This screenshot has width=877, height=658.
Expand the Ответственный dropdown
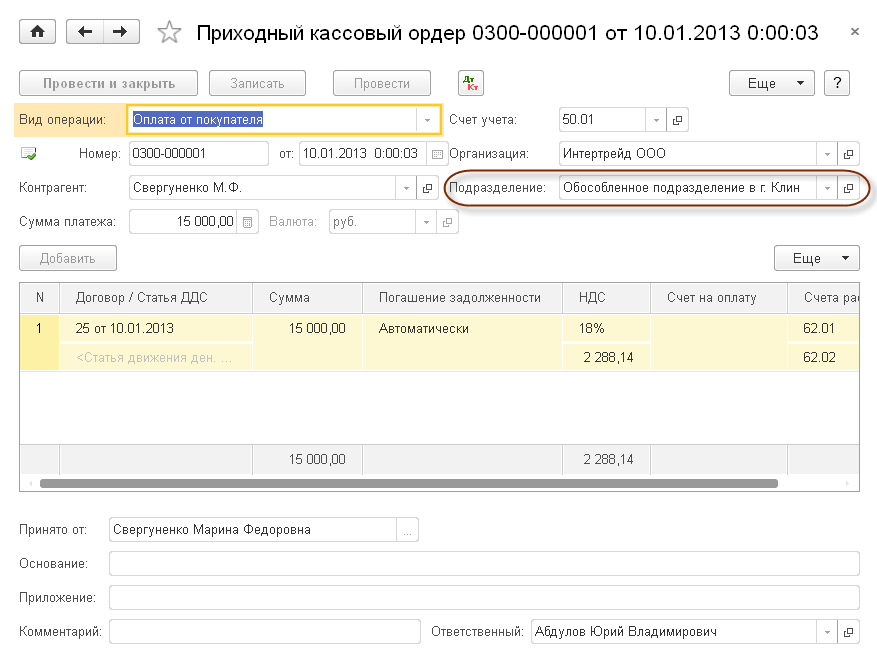[827, 632]
